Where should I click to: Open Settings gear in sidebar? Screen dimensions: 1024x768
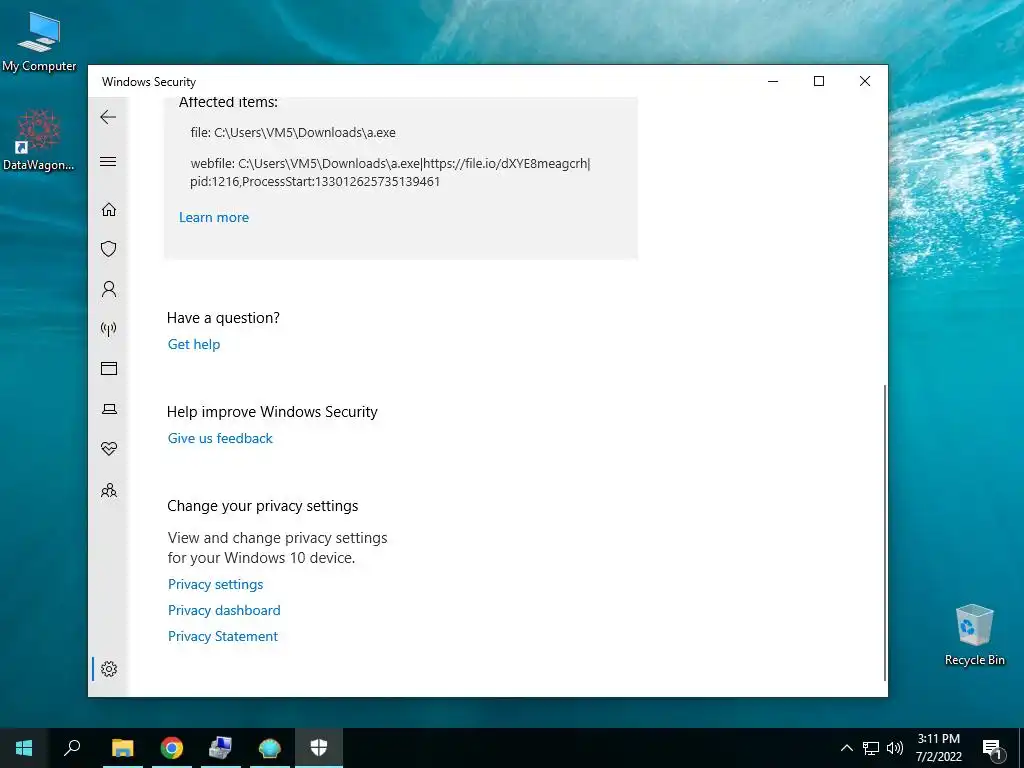[109, 669]
